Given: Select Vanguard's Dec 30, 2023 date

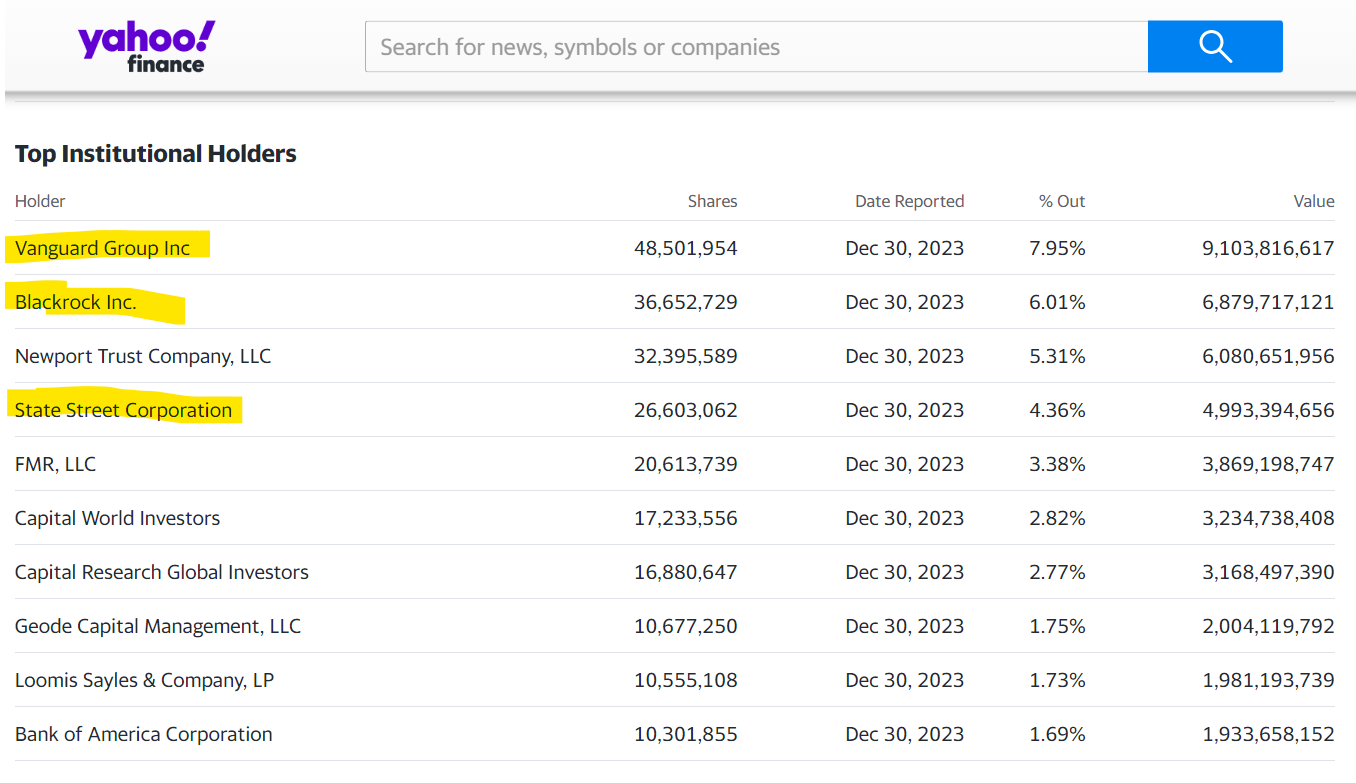Looking at the screenshot, I should point(905,248).
